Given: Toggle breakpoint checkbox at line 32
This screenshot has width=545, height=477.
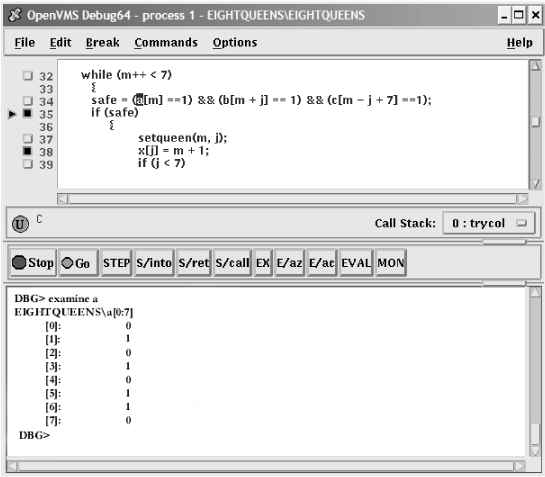Looking at the screenshot, I should [28, 75].
